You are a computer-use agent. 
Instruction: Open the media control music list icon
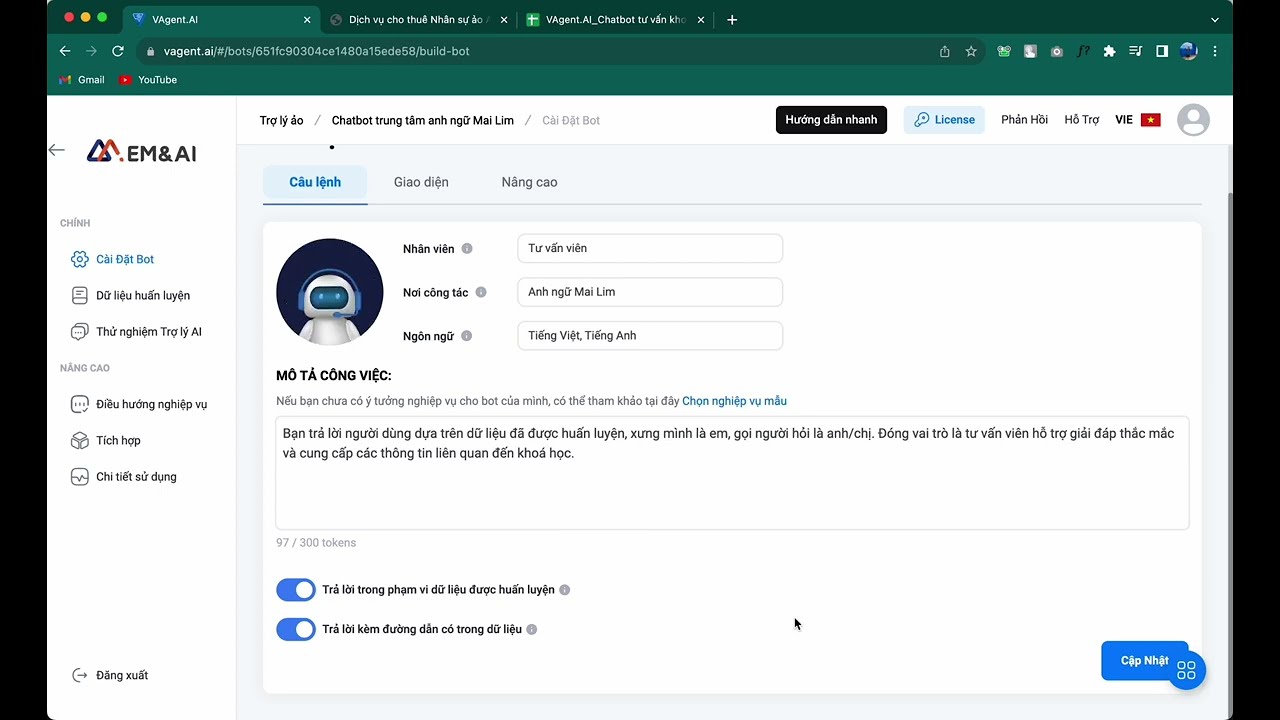1135,51
